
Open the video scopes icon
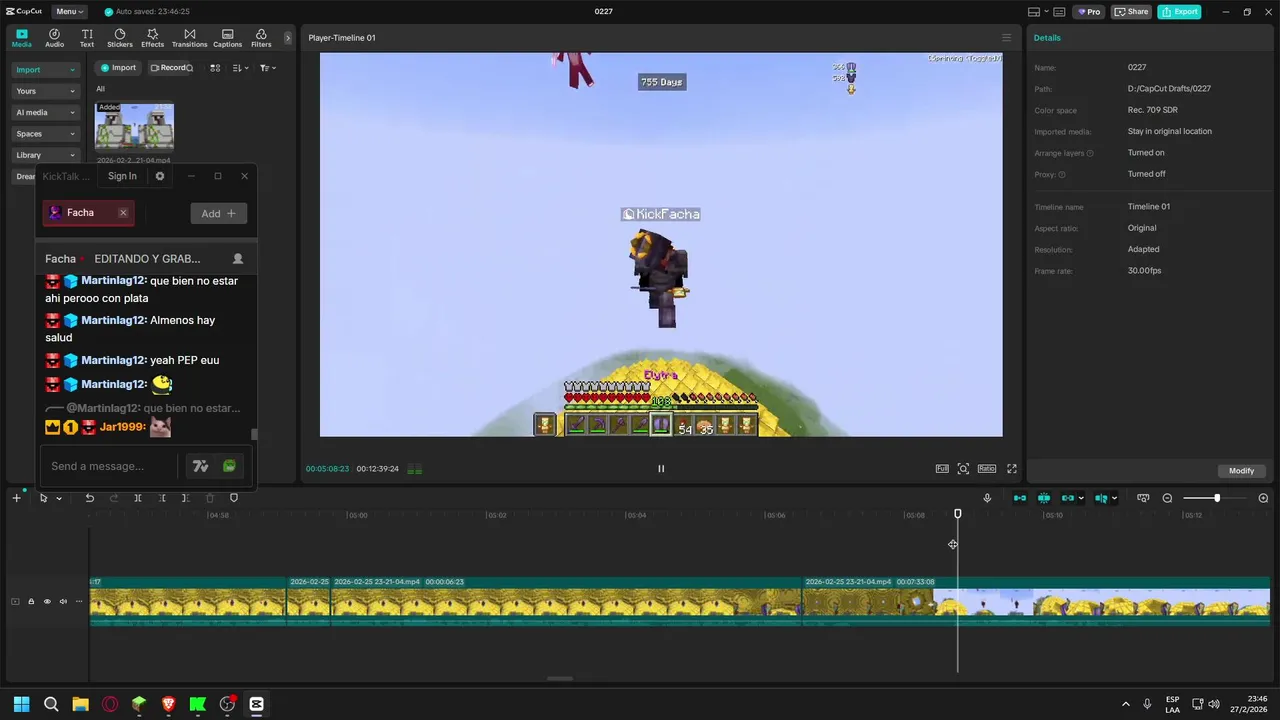point(415,469)
